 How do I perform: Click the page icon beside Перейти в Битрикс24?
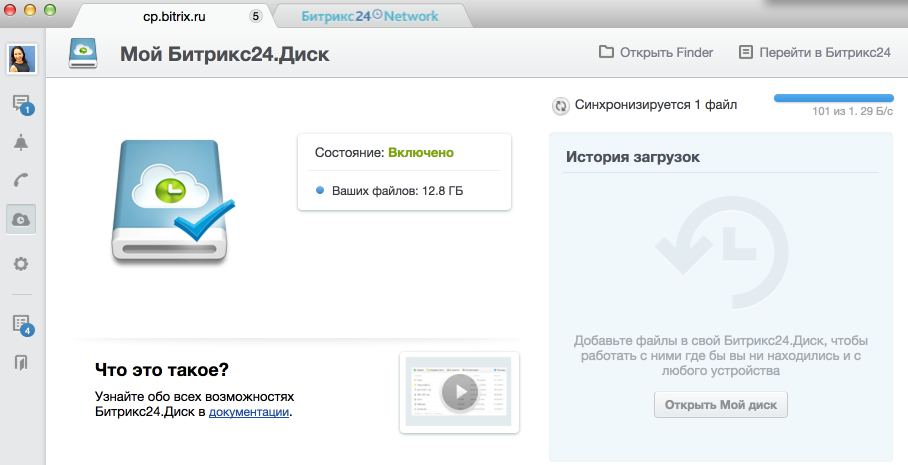tap(746, 52)
